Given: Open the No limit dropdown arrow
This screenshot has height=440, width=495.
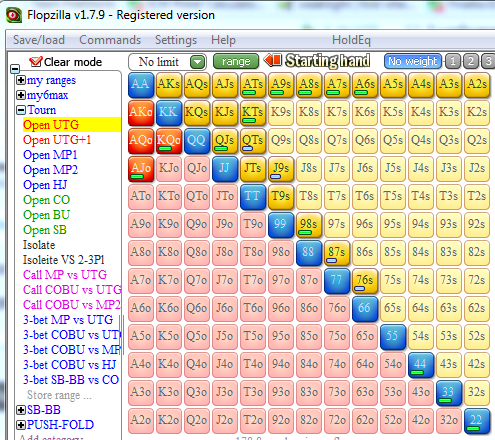Looking at the screenshot, I should (197, 62).
